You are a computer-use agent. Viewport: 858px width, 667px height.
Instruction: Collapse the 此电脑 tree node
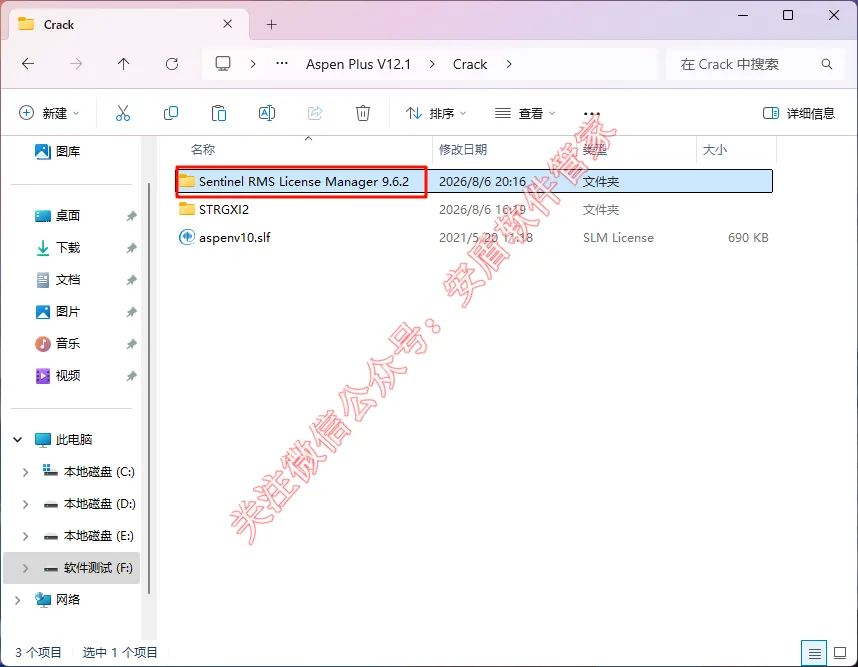(18, 439)
